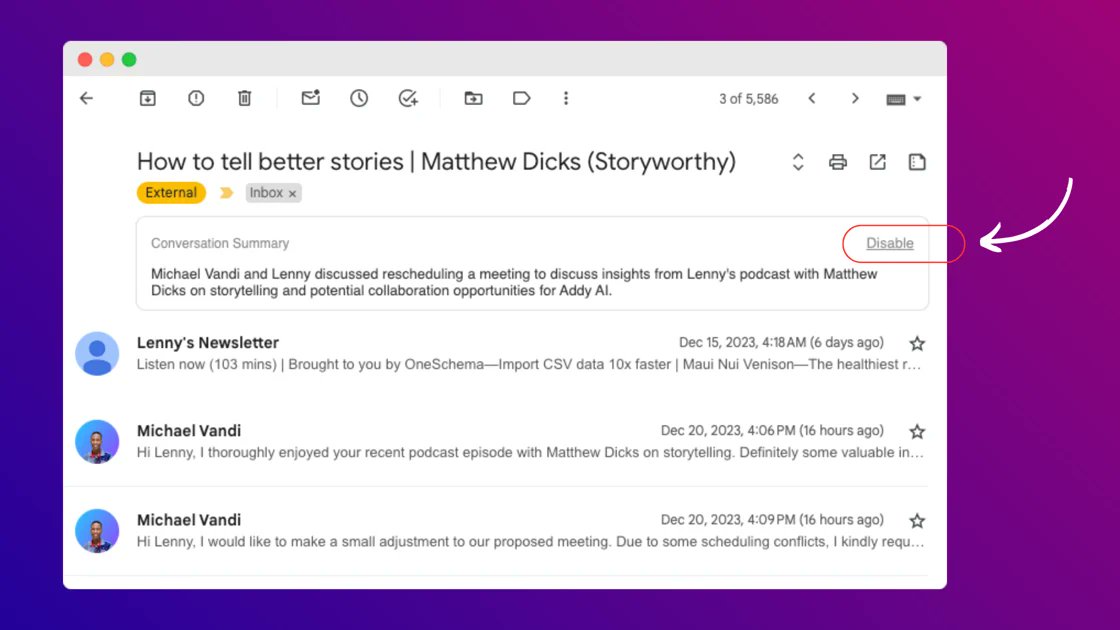Open conversation in new window
1120x630 pixels.
[877, 162]
